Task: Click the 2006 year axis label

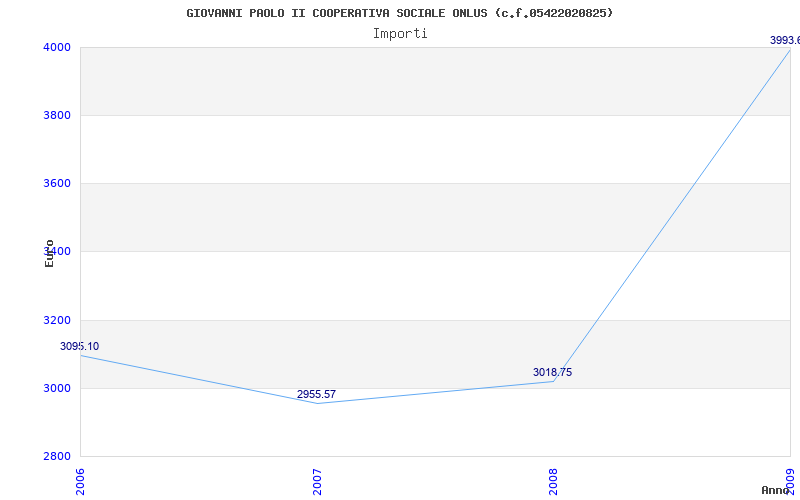Action: pos(80,481)
